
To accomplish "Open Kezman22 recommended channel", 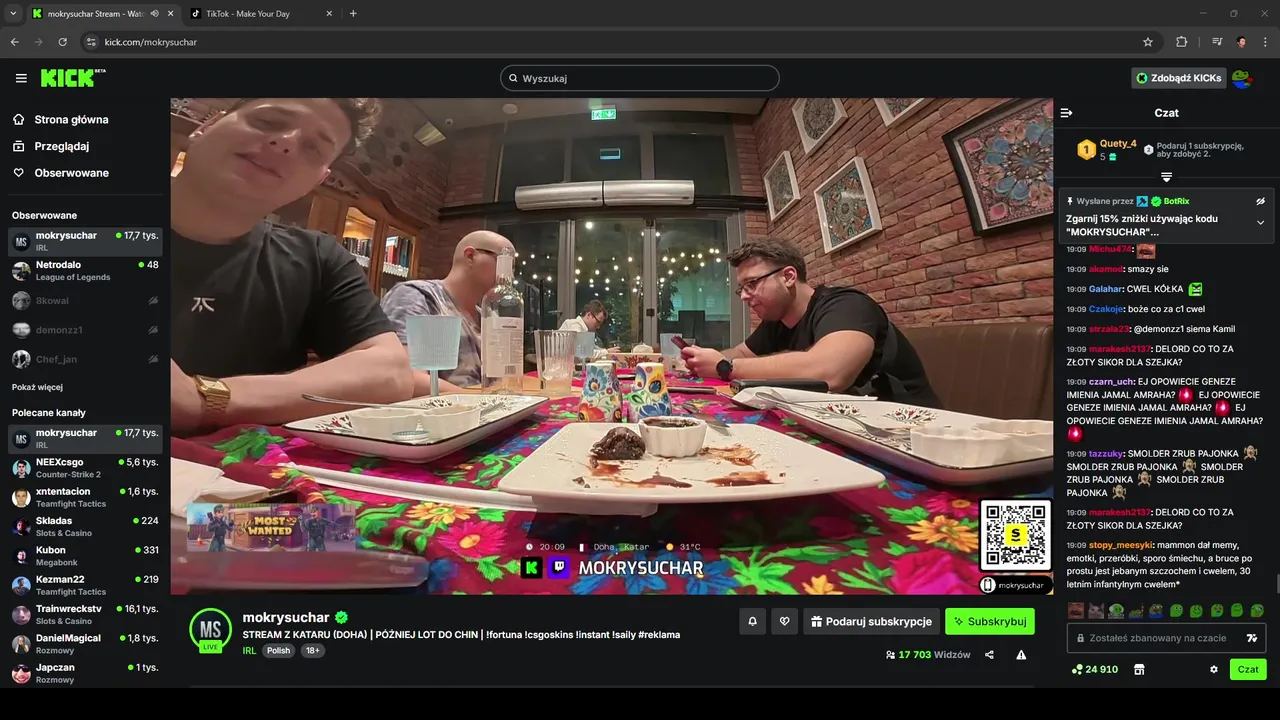I will point(85,585).
